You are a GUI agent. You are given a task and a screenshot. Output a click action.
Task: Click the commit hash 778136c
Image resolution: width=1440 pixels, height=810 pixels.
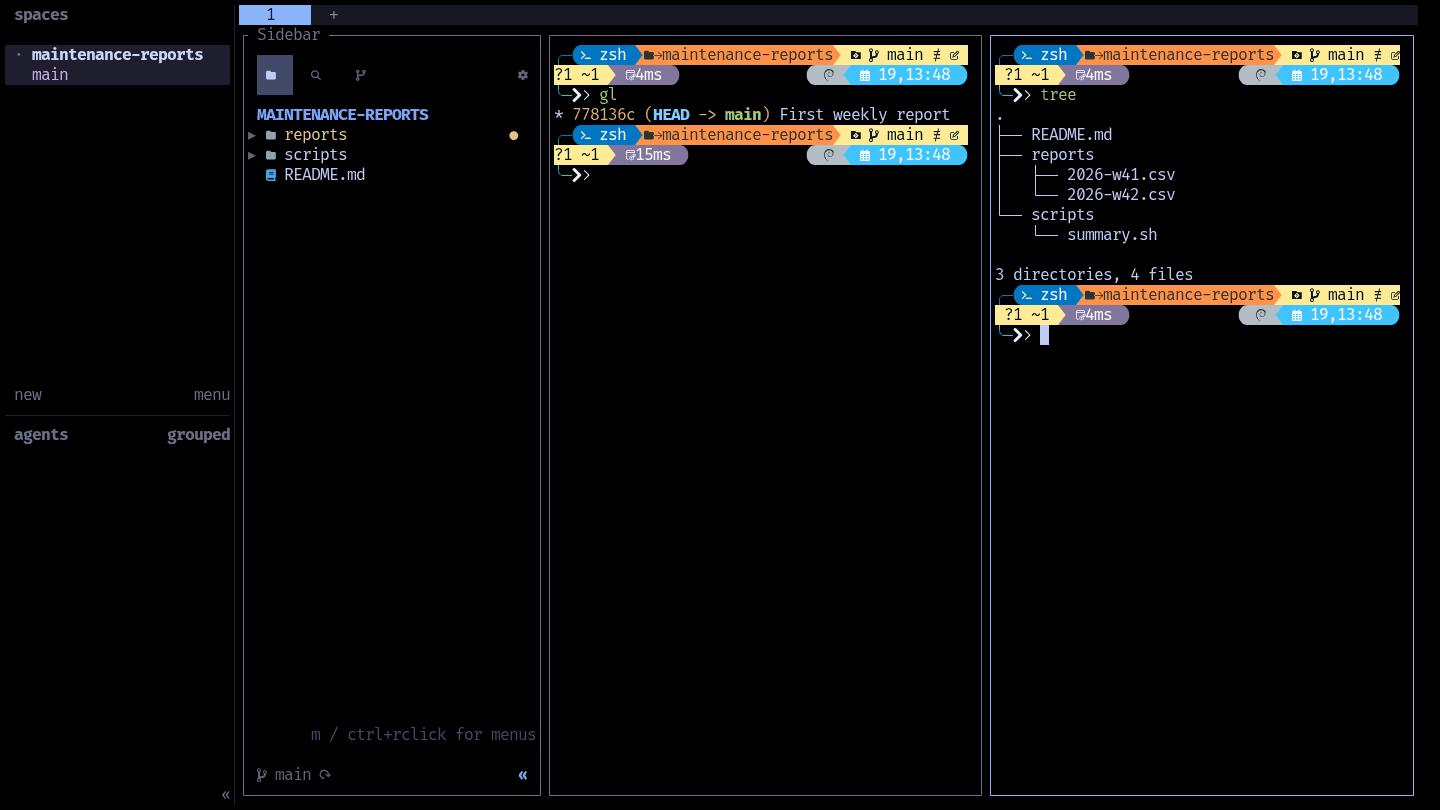pos(603,115)
